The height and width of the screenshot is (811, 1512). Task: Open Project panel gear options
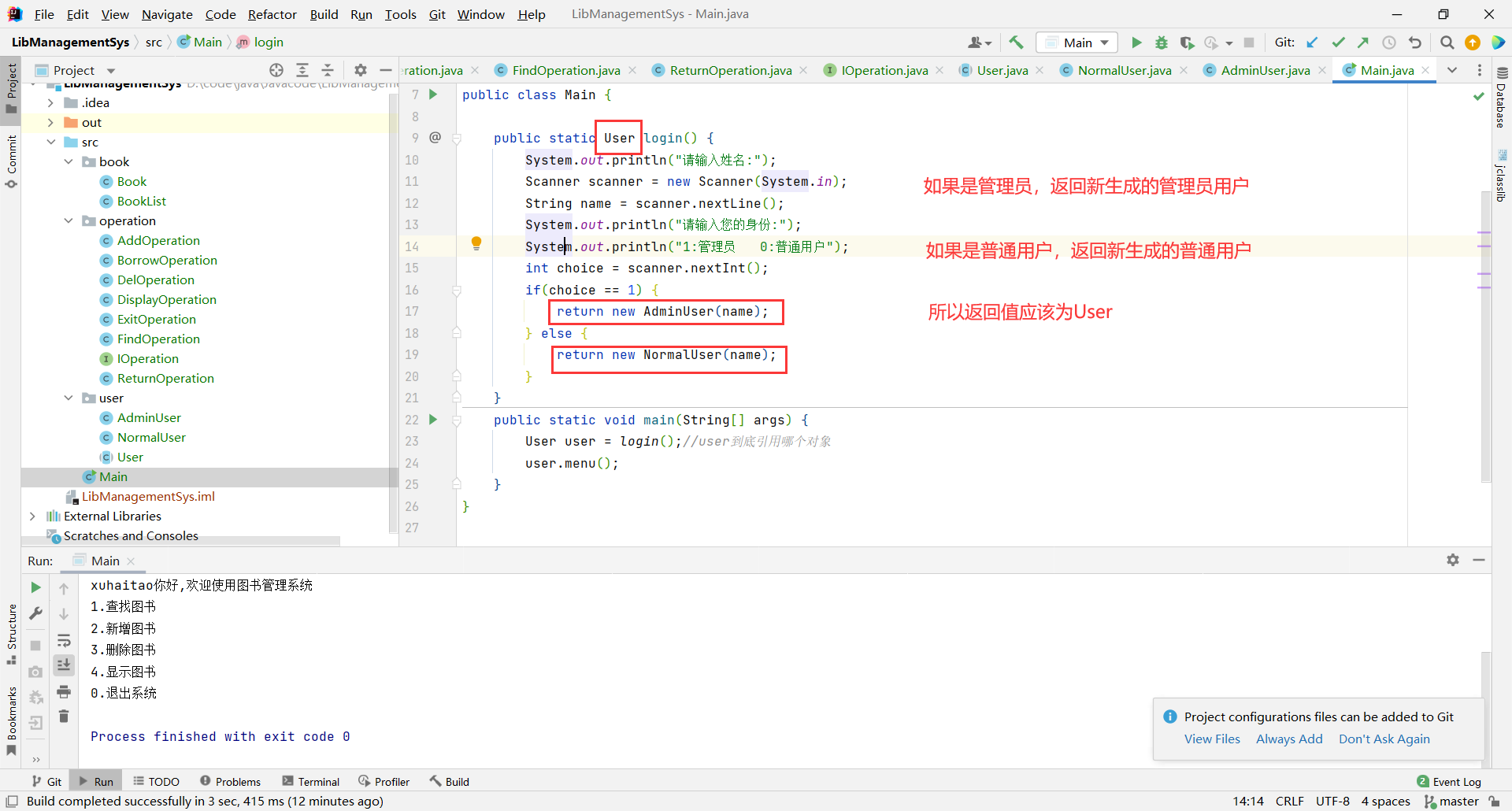361,70
